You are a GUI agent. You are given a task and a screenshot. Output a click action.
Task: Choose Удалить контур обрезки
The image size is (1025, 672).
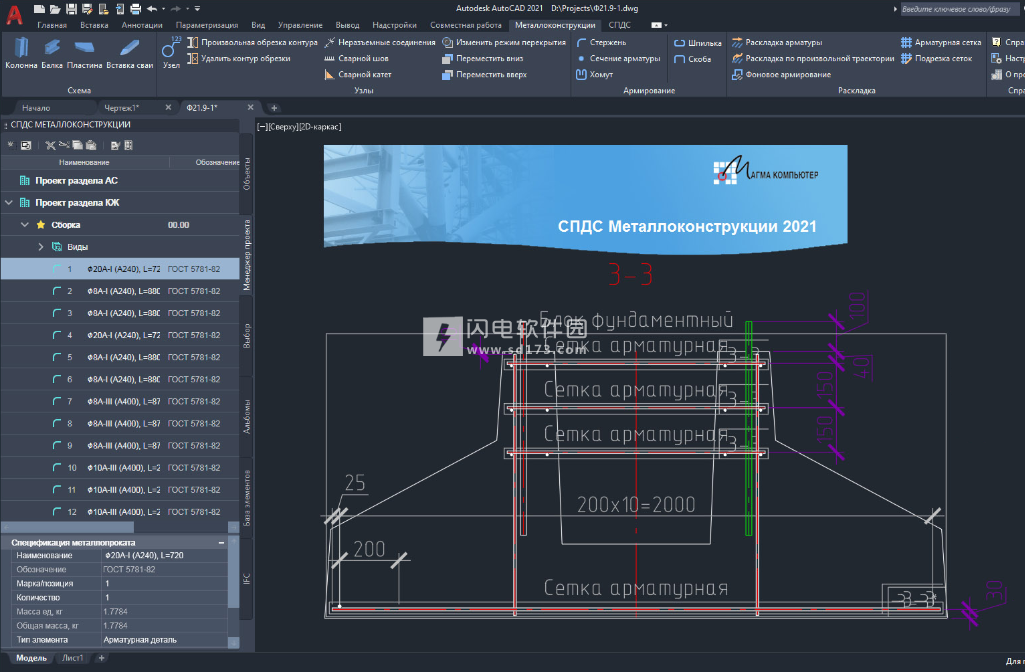coord(239,58)
